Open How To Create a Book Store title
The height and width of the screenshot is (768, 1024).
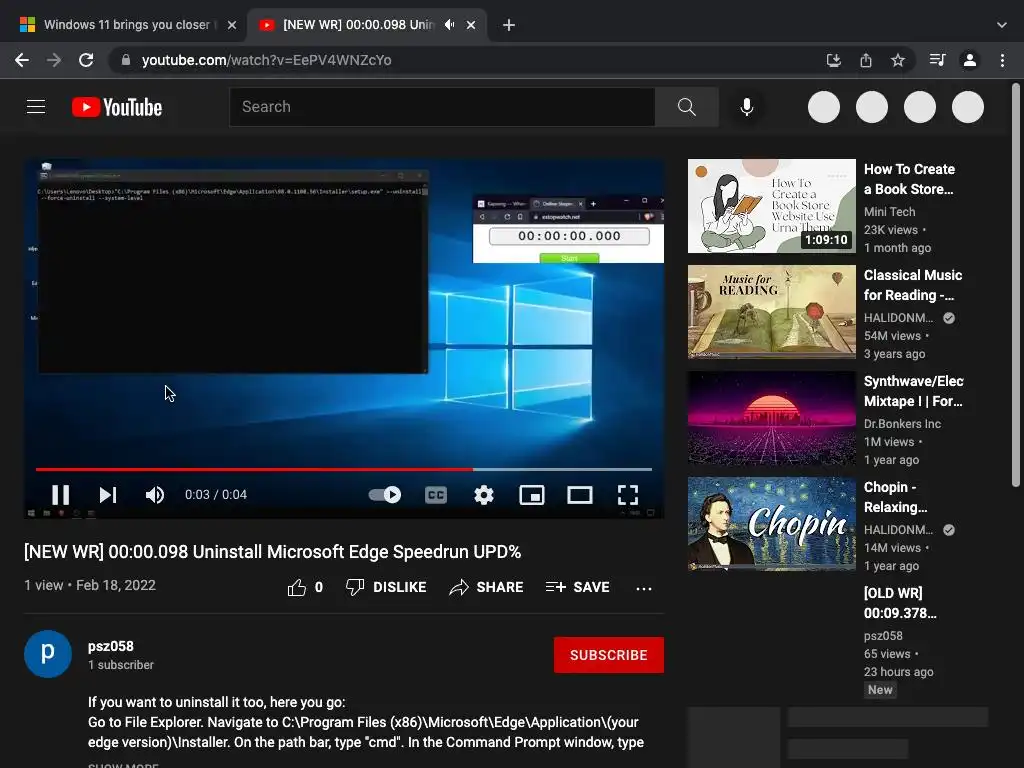pyautogui.click(x=909, y=179)
